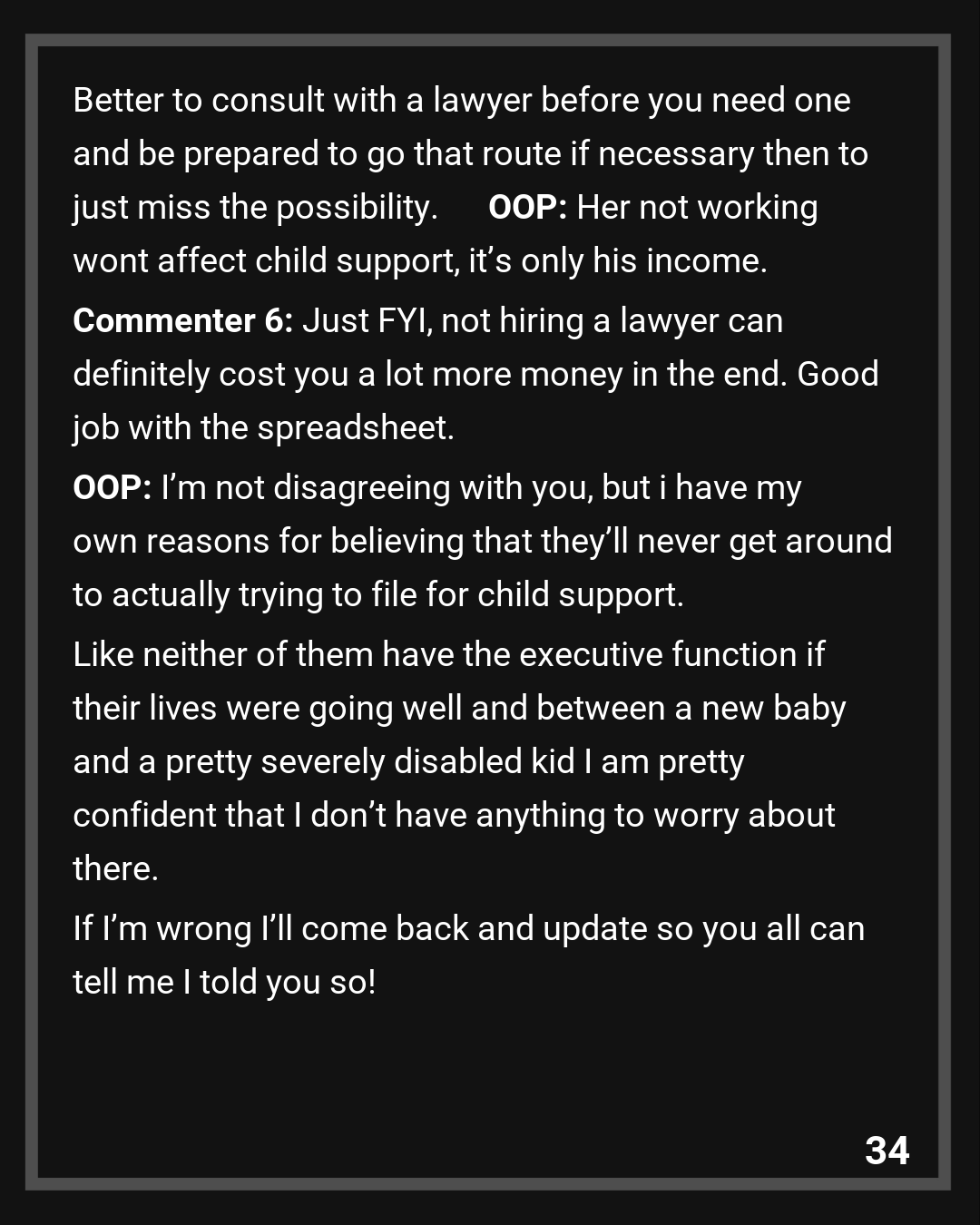Screen dimensions: 980x1225
Task: Click the line starting "If I'm wrong"
Action: (x=468, y=928)
